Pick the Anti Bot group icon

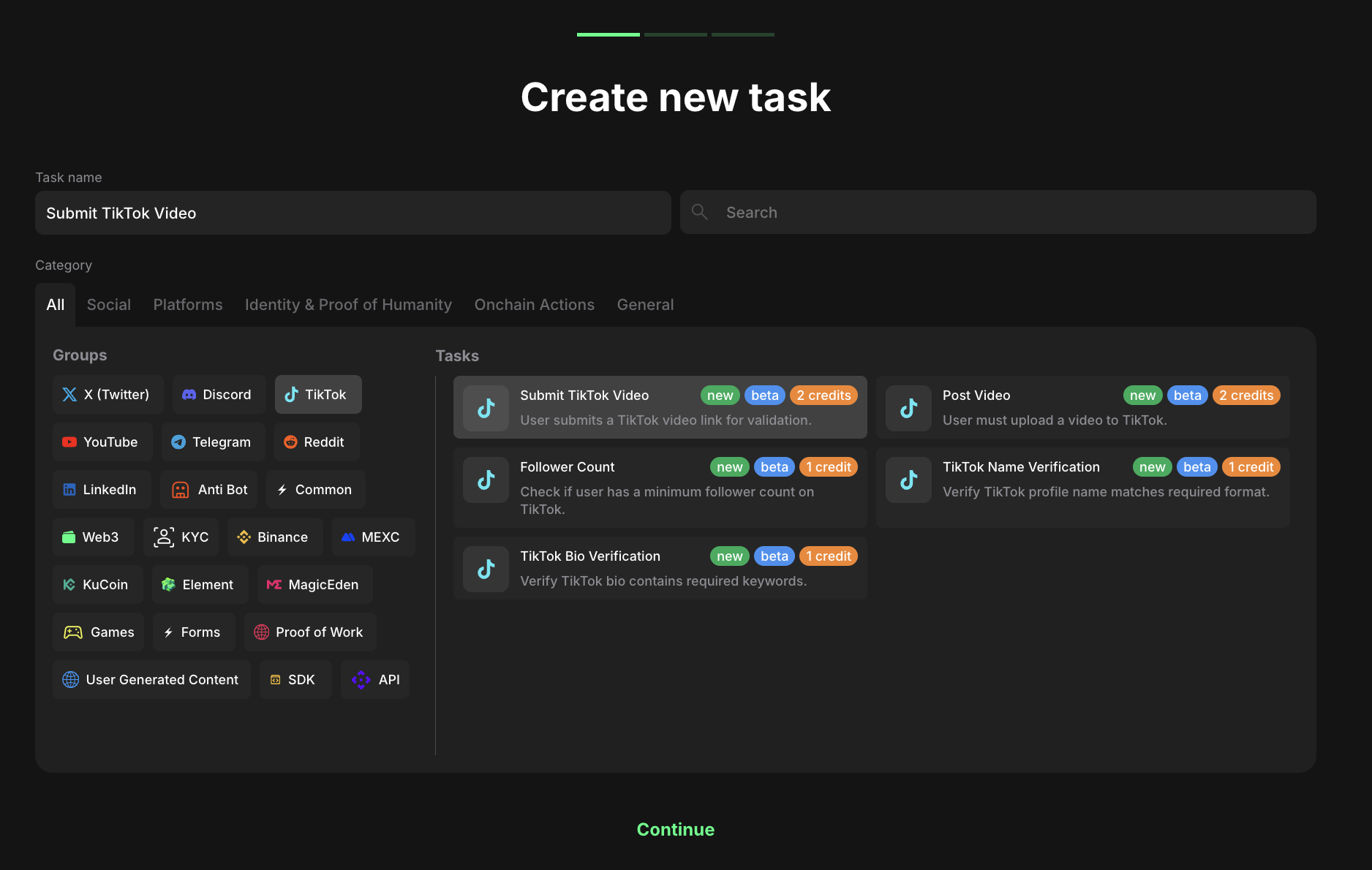[x=180, y=490]
